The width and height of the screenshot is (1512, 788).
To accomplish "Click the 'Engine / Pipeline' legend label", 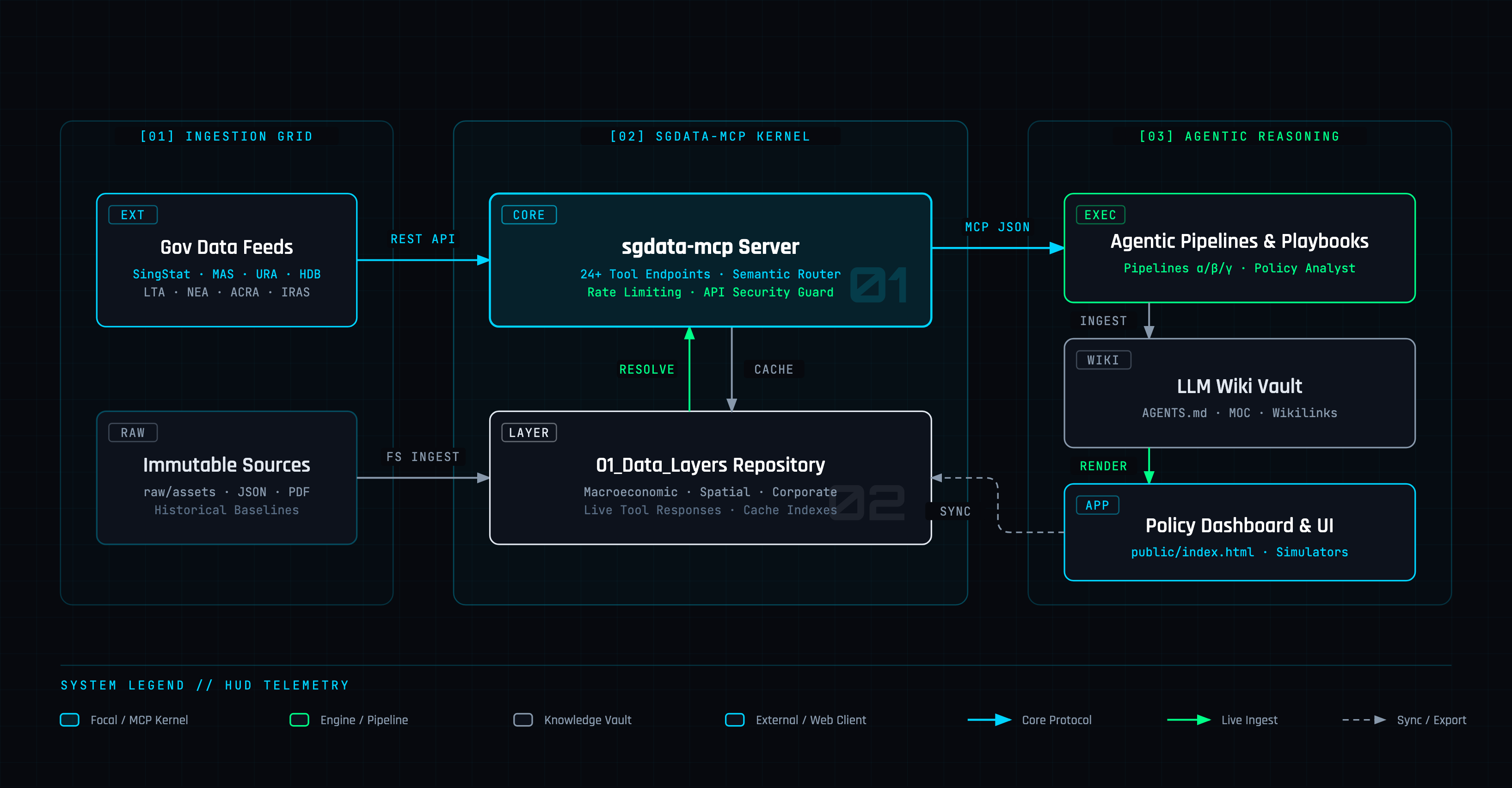I will pyautogui.click(x=364, y=720).
